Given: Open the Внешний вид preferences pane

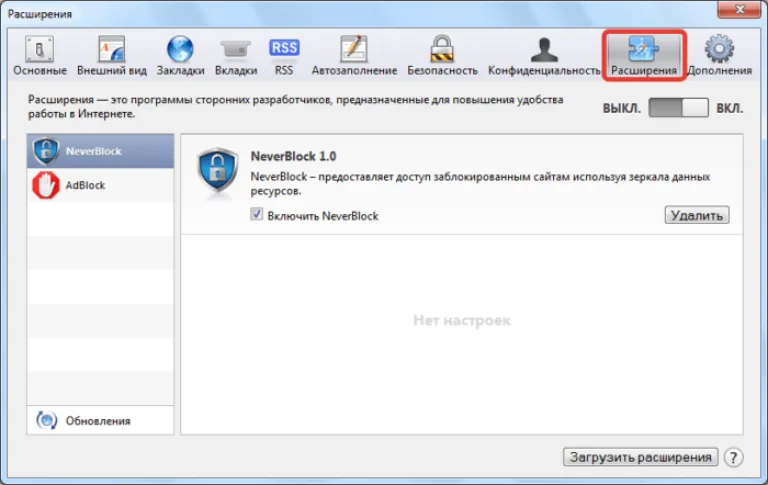Looking at the screenshot, I should point(112,55).
